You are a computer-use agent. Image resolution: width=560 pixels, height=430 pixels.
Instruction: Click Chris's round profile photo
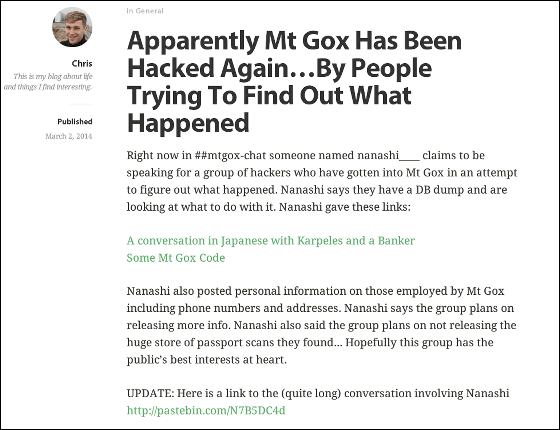[72, 27]
